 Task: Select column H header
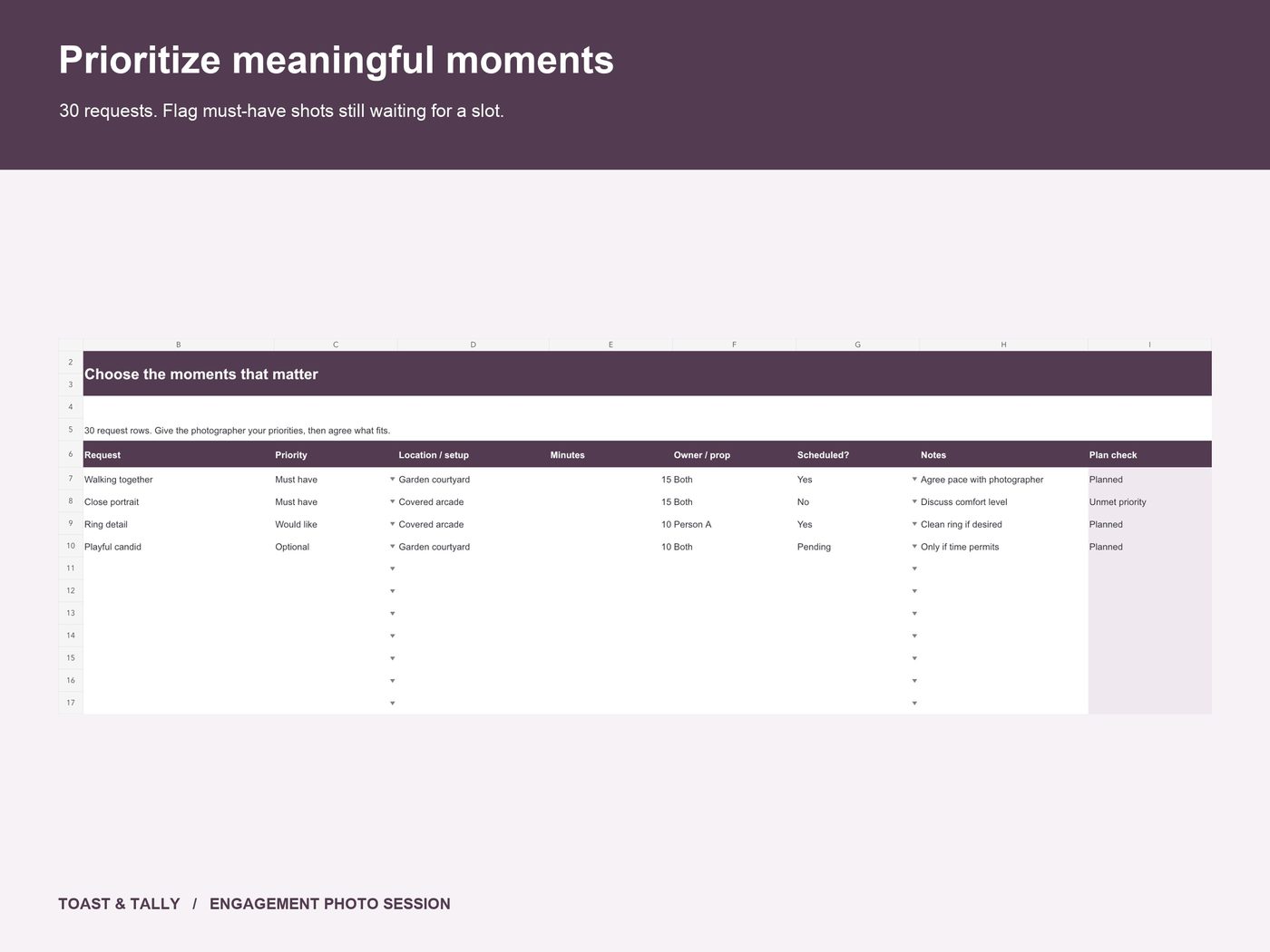(x=1003, y=345)
